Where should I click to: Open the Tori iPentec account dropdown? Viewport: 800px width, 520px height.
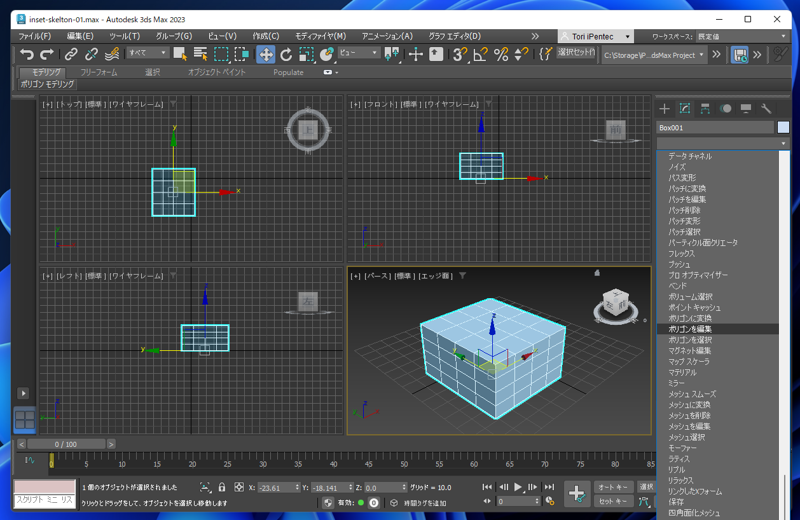(x=595, y=36)
